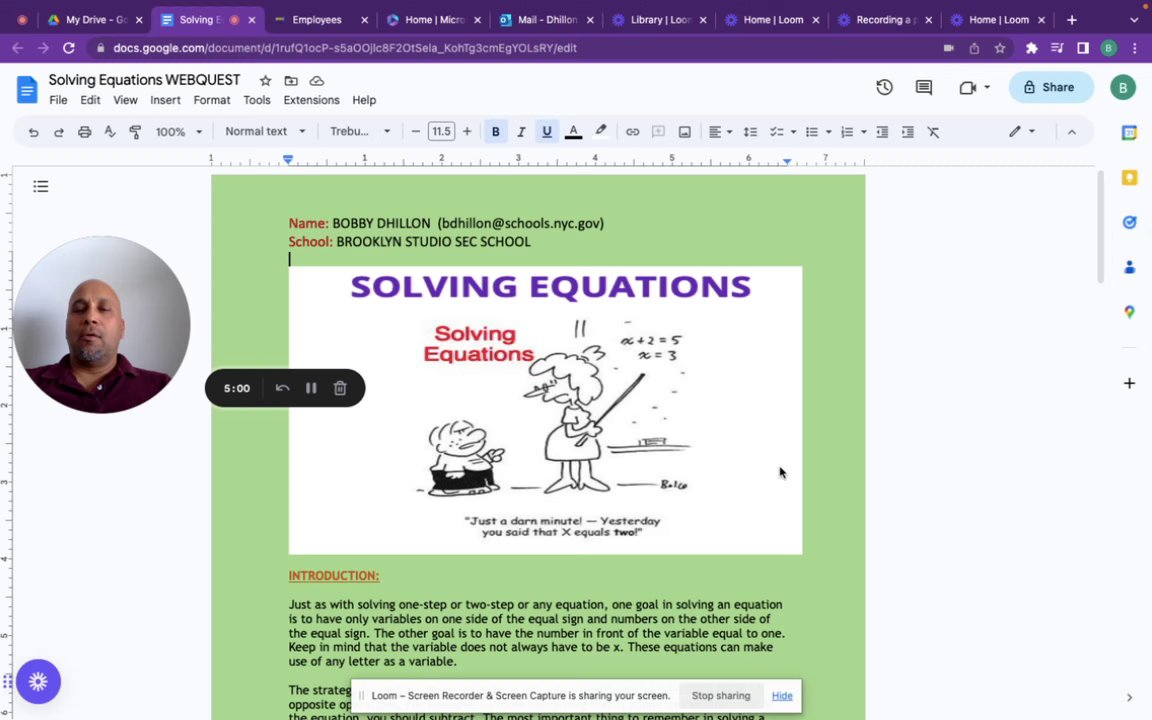Viewport: 1152px width, 720px height.
Task: Decrease indent of paragraph
Action: [882, 132]
